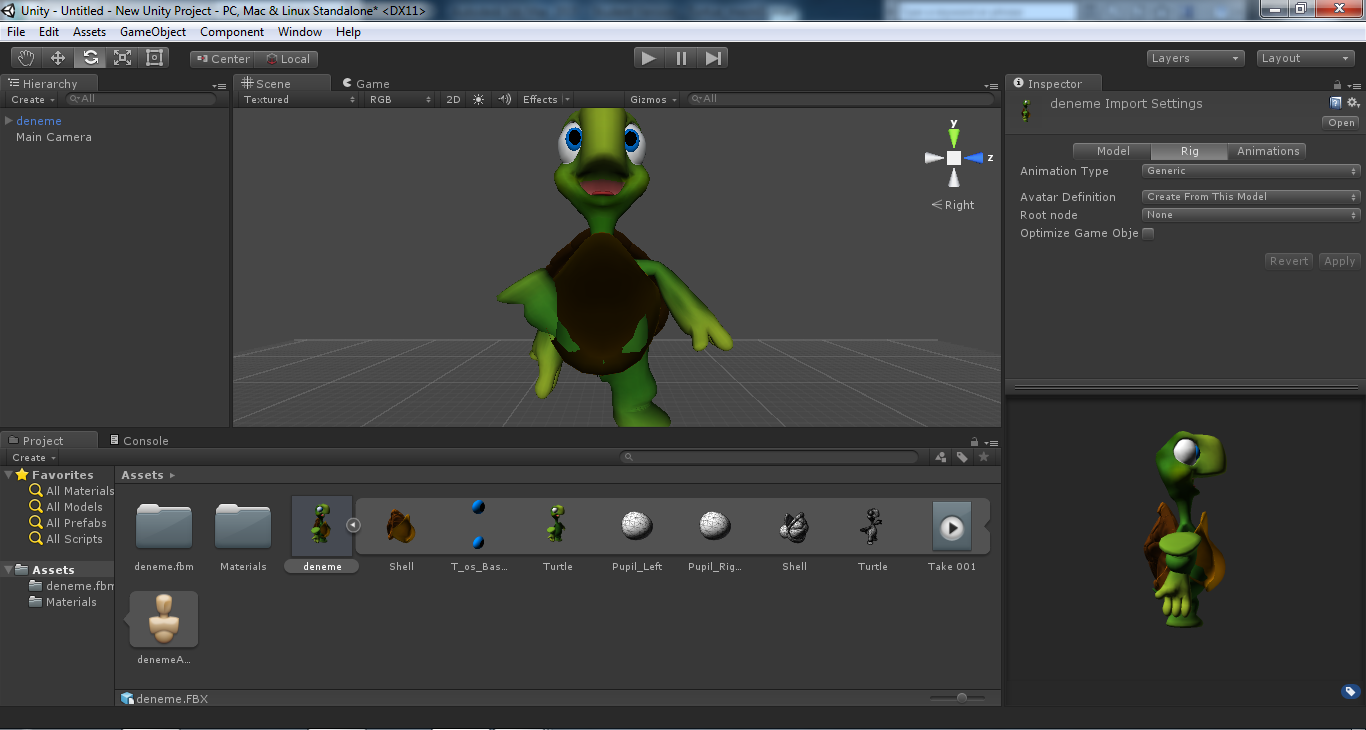Viewport: 1366px width, 730px height.
Task: Toggle scene lighting with the sun icon
Action: 478,99
